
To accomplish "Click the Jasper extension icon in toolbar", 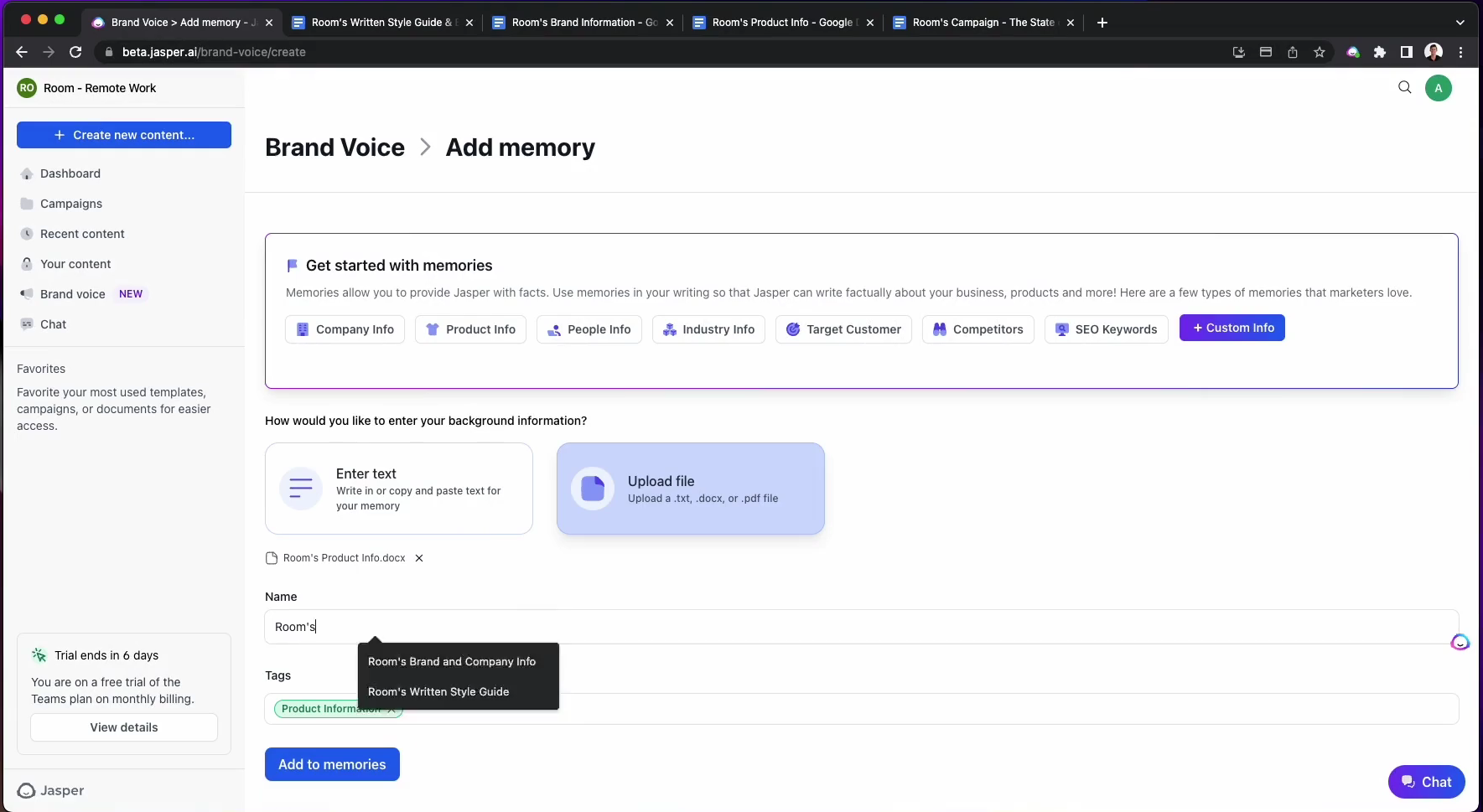I will 1353,52.
